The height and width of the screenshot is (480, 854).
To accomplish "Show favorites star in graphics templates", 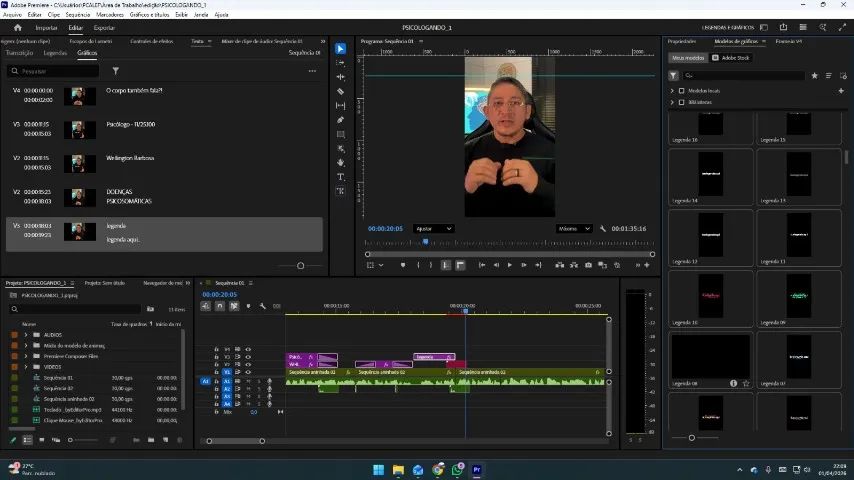I will pyautogui.click(x=814, y=76).
